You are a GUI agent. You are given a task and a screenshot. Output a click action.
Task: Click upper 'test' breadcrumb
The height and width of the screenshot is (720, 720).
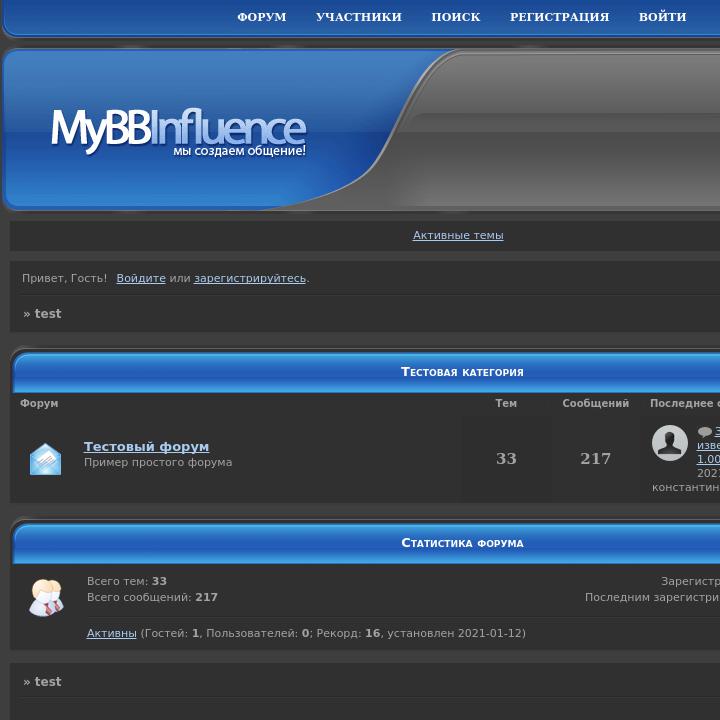[48, 314]
